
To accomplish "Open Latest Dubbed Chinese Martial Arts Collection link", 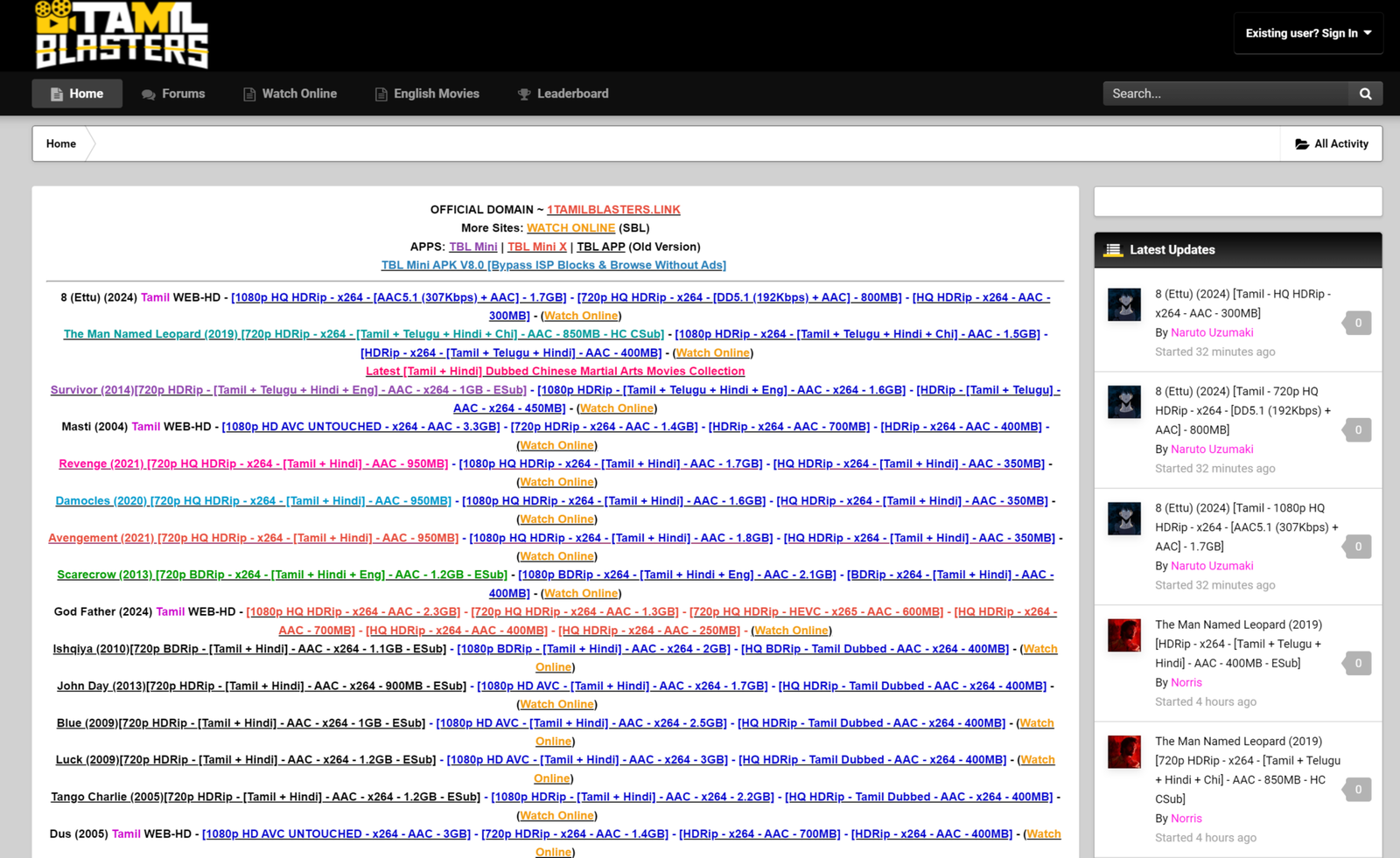I will 555,371.
